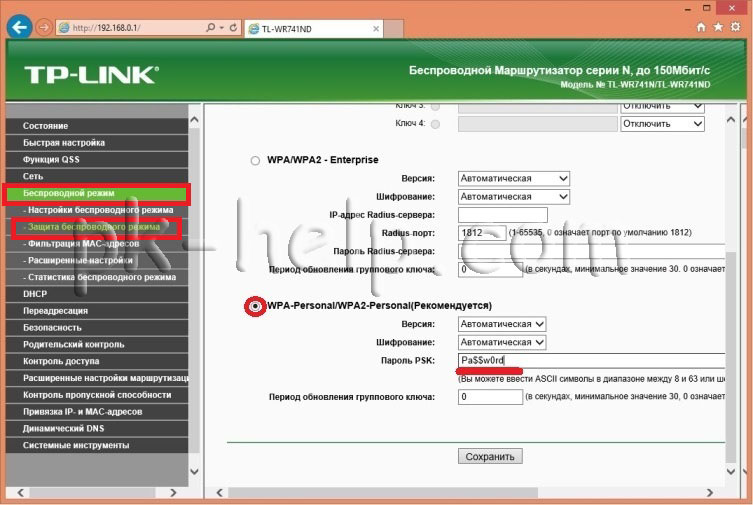Open Расширенные настройки submenu
The width and height of the screenshot is (753, 505).
(x=97, y=260)
